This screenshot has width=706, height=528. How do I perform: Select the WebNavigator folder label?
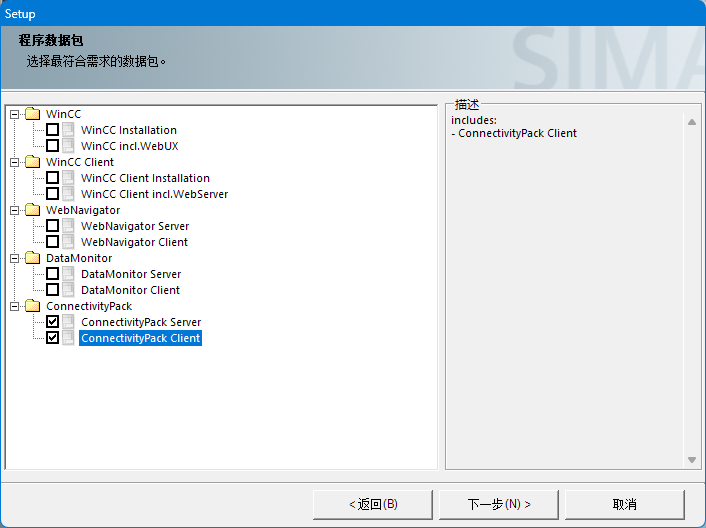tap(83, 210)
